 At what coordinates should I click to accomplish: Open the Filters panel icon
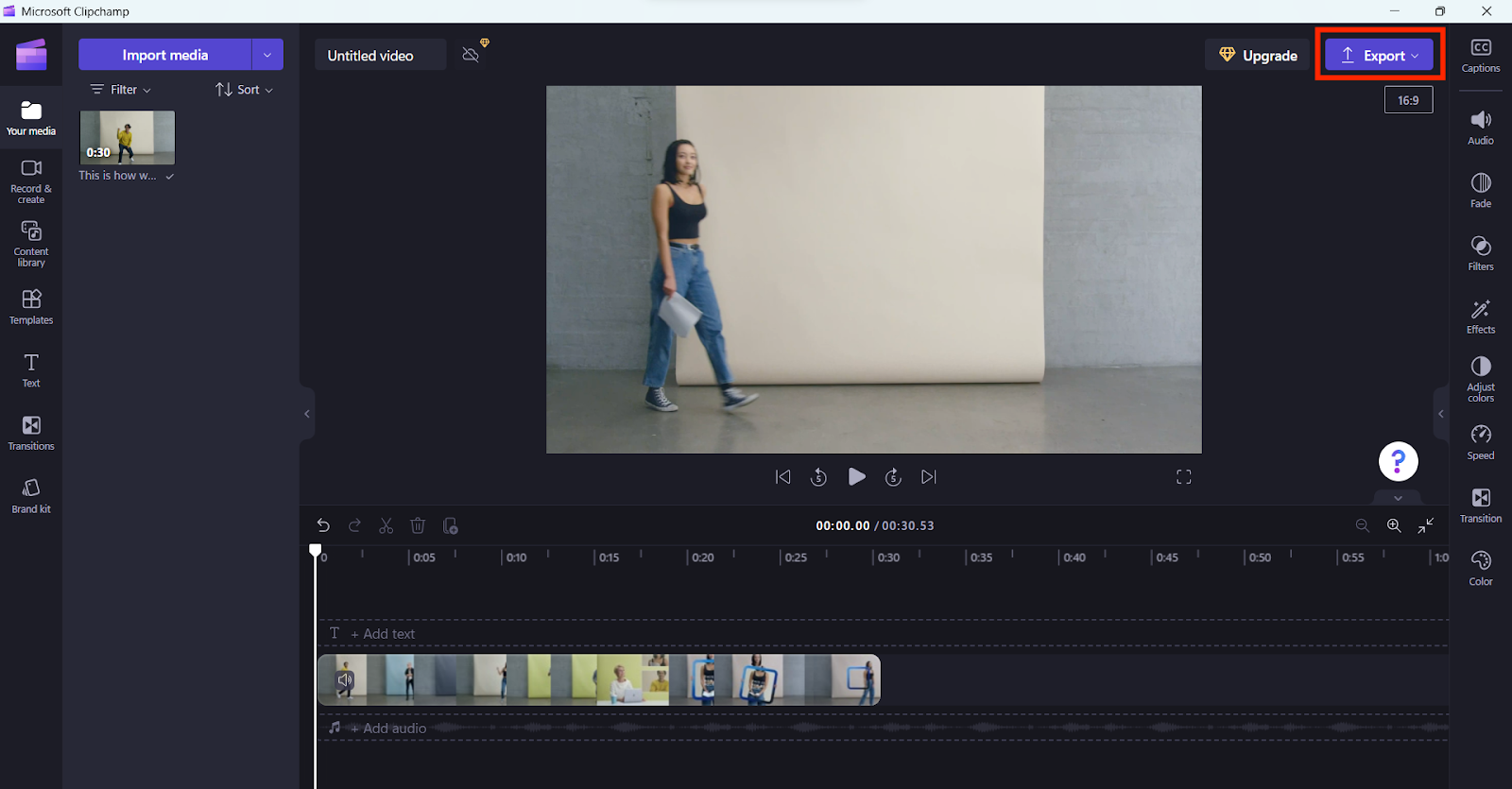point(1480,252)
